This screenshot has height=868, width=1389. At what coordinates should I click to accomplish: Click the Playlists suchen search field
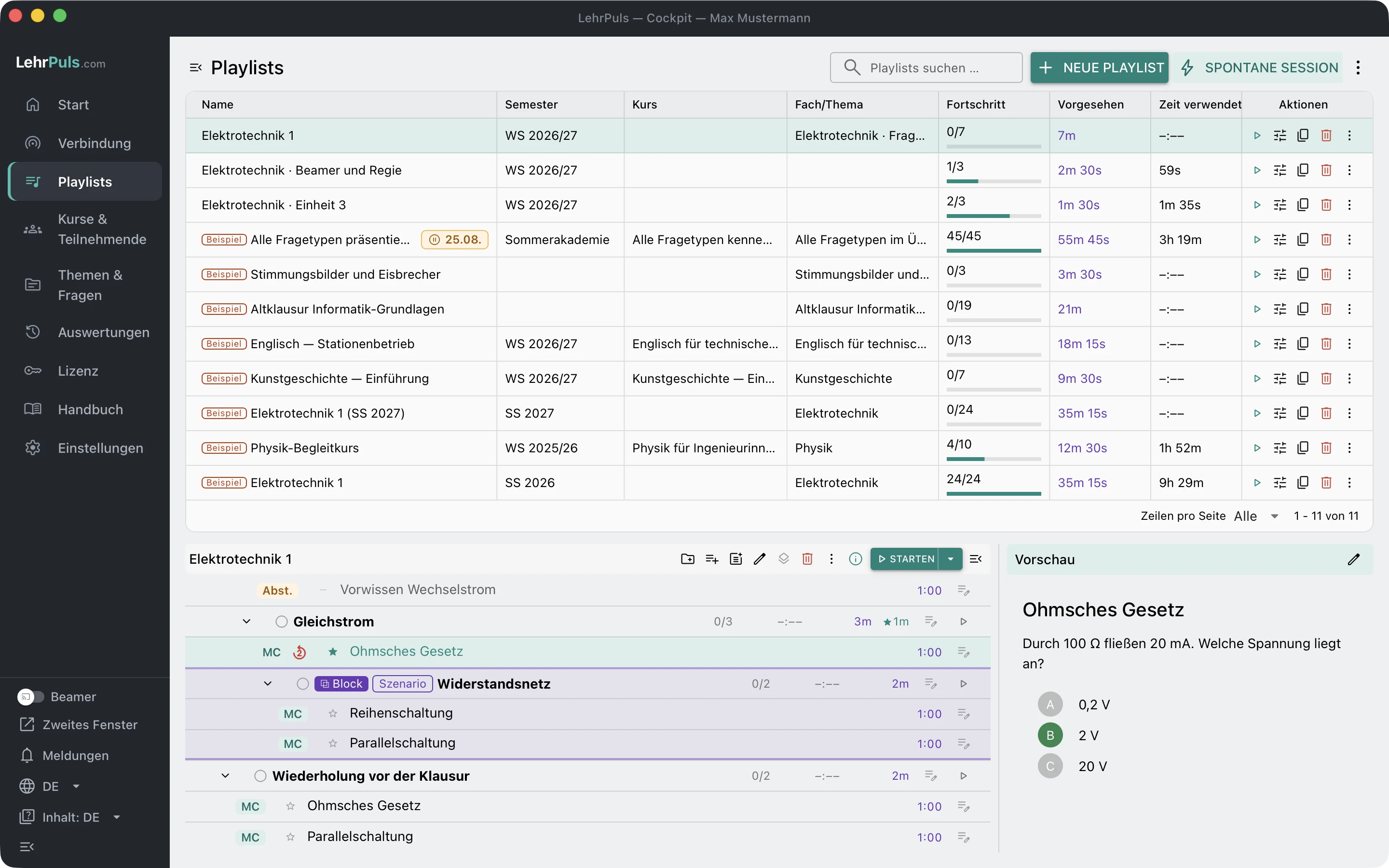pos(926,68)
